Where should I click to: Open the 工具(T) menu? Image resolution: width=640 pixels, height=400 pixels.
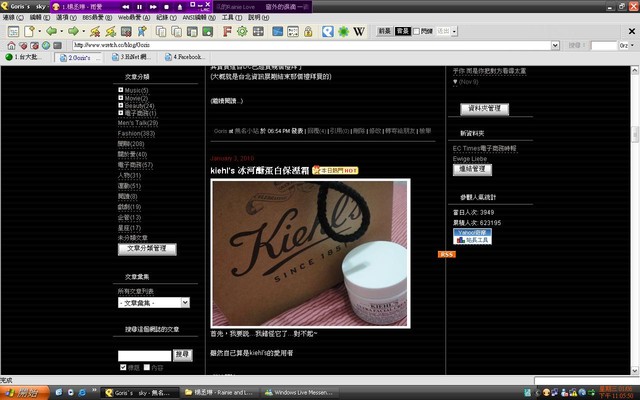[232, 18]
